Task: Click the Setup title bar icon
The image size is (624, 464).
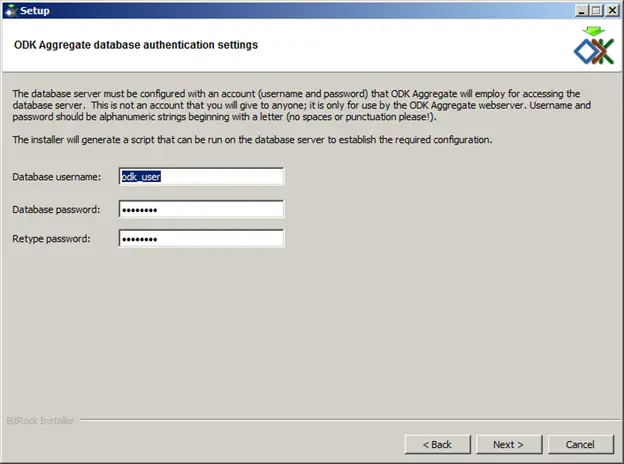Action: tap(11, 10)
